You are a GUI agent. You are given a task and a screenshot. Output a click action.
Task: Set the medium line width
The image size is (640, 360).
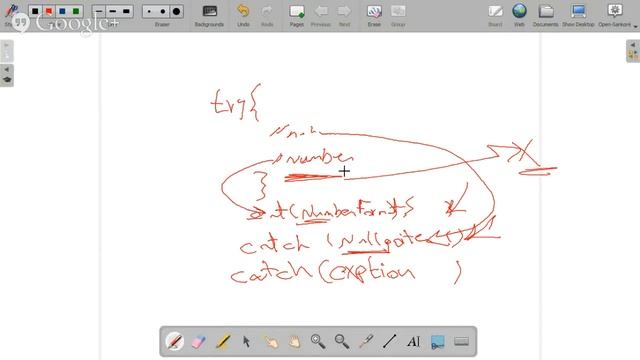113,11
